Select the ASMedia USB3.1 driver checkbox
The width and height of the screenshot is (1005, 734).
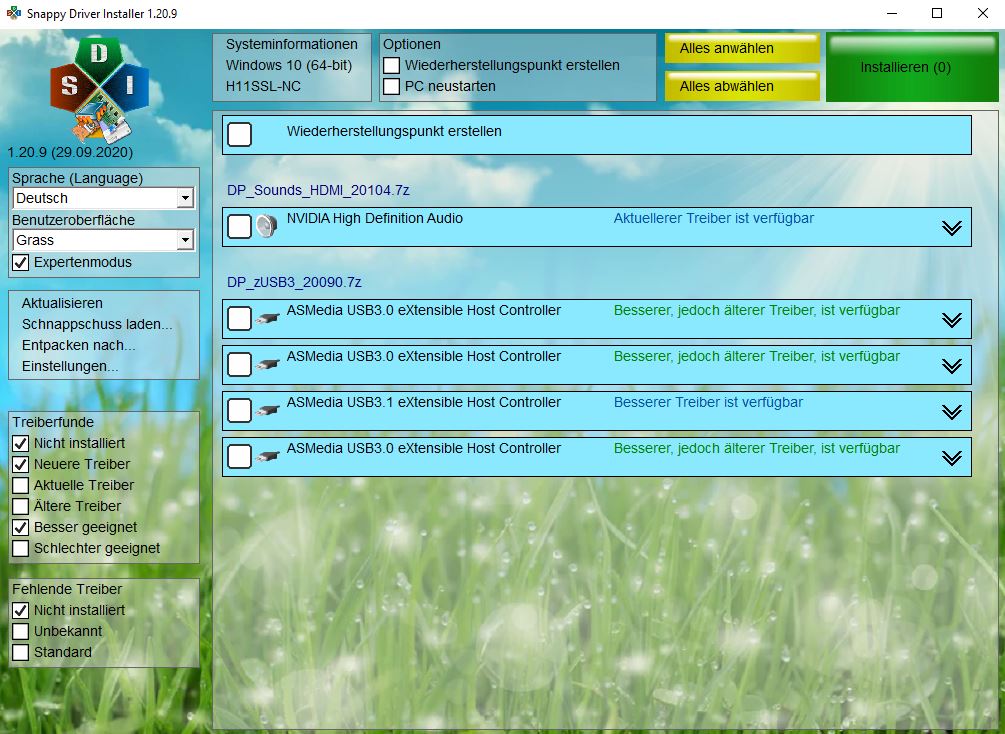coord(240,410)
